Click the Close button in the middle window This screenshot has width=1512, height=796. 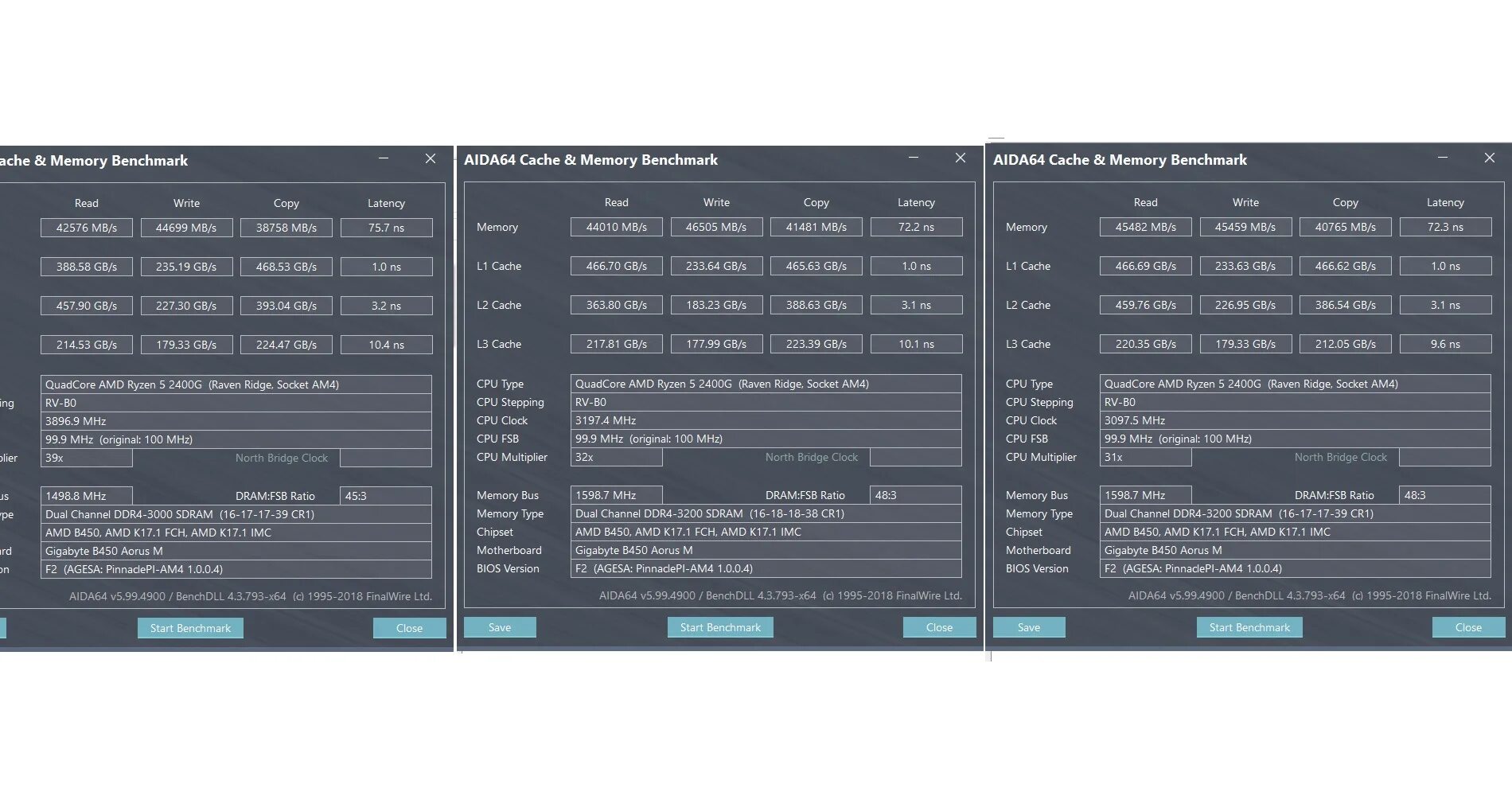[939, 627]
